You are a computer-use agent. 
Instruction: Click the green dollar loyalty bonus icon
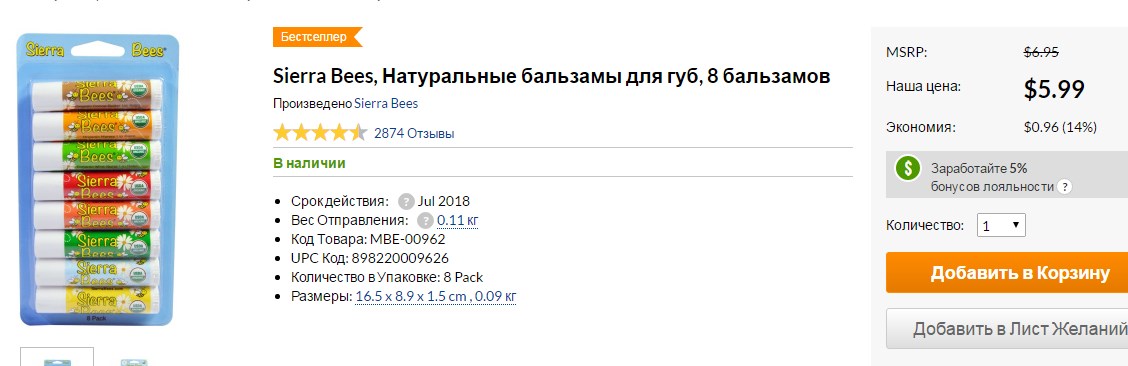pos(908,168)
